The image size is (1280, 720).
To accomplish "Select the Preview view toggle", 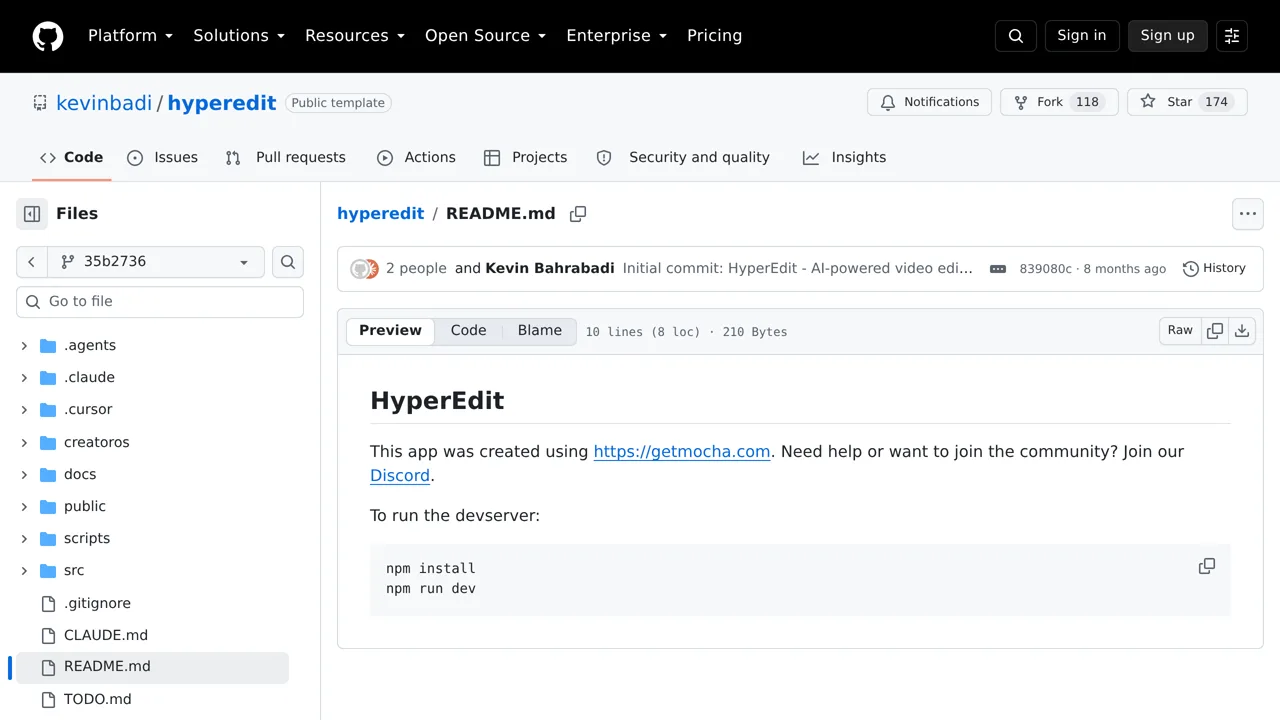I will 391,331.
